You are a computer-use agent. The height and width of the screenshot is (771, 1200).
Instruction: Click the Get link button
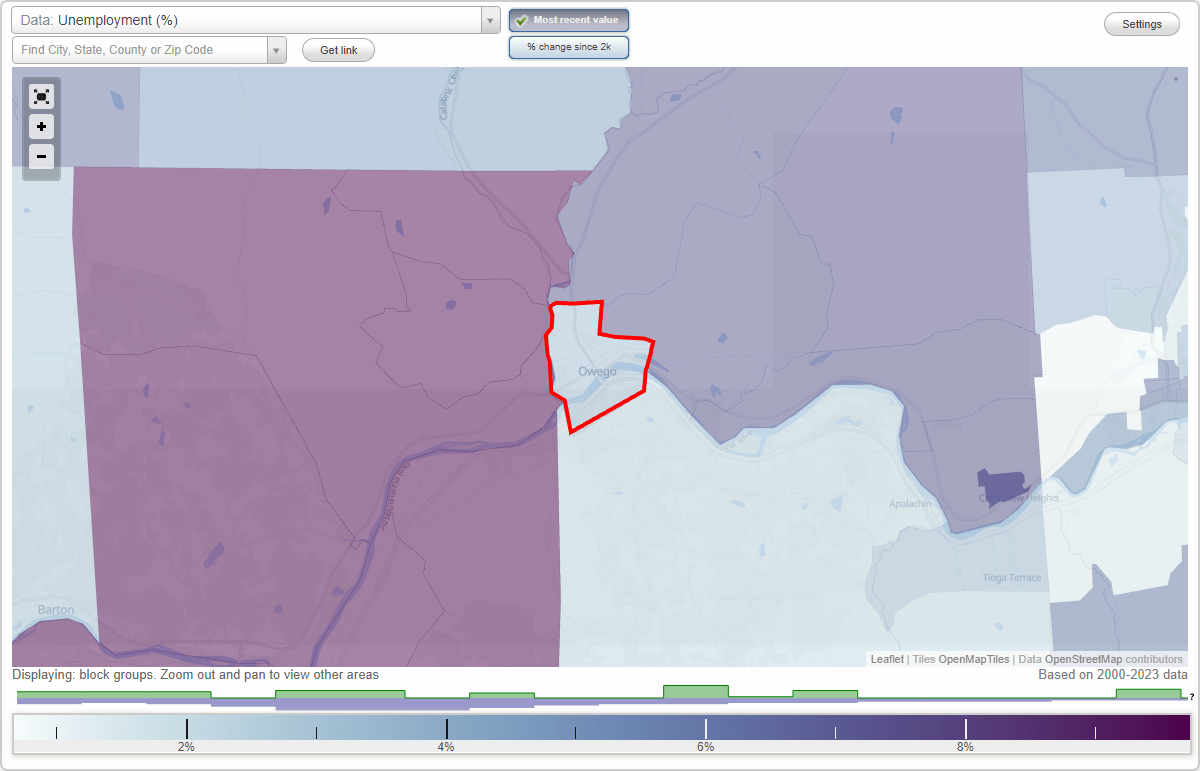pyautogui.click(x=337, y=49)
